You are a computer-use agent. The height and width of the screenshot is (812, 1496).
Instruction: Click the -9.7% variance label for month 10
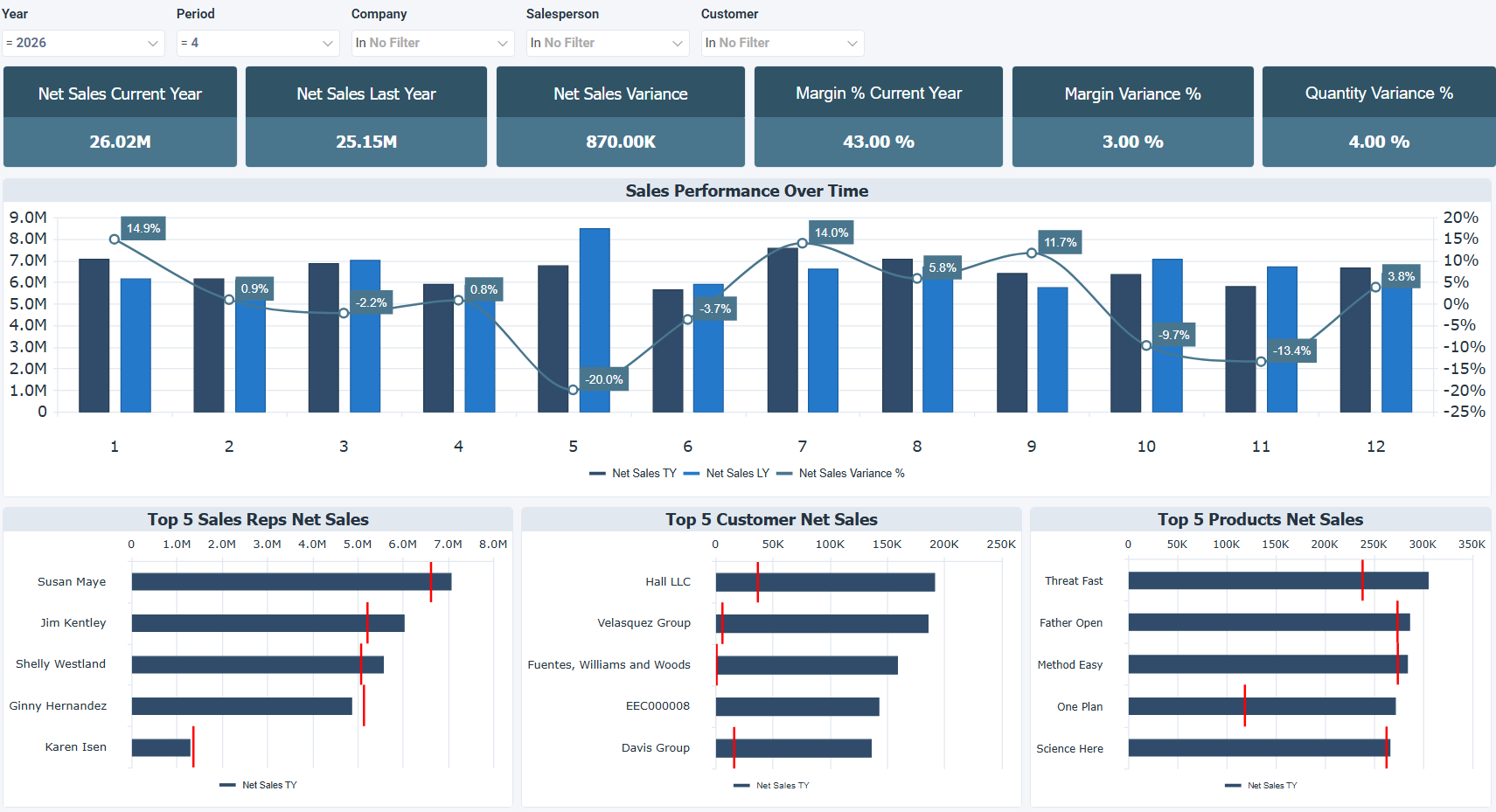click(x=1174, y=335)
